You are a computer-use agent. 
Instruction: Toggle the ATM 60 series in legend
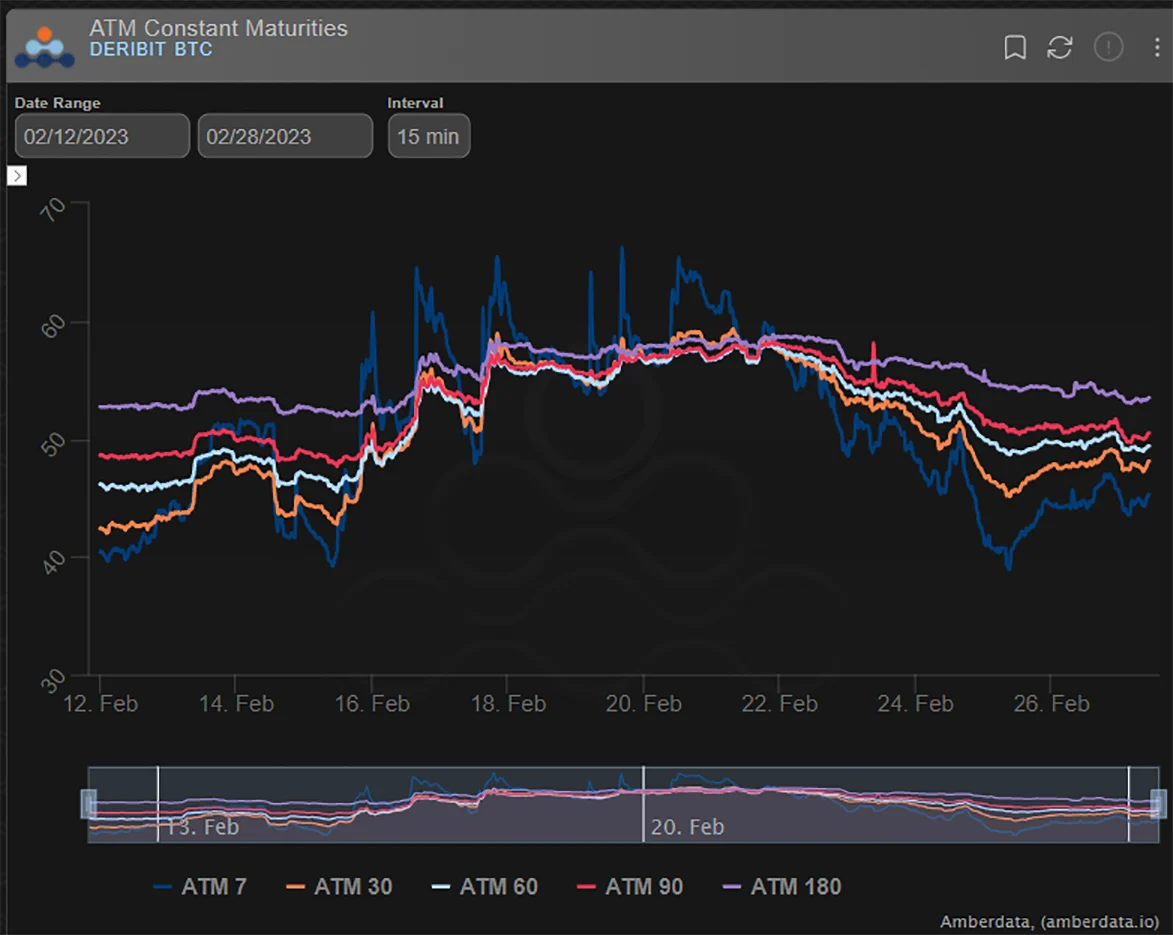486,886
